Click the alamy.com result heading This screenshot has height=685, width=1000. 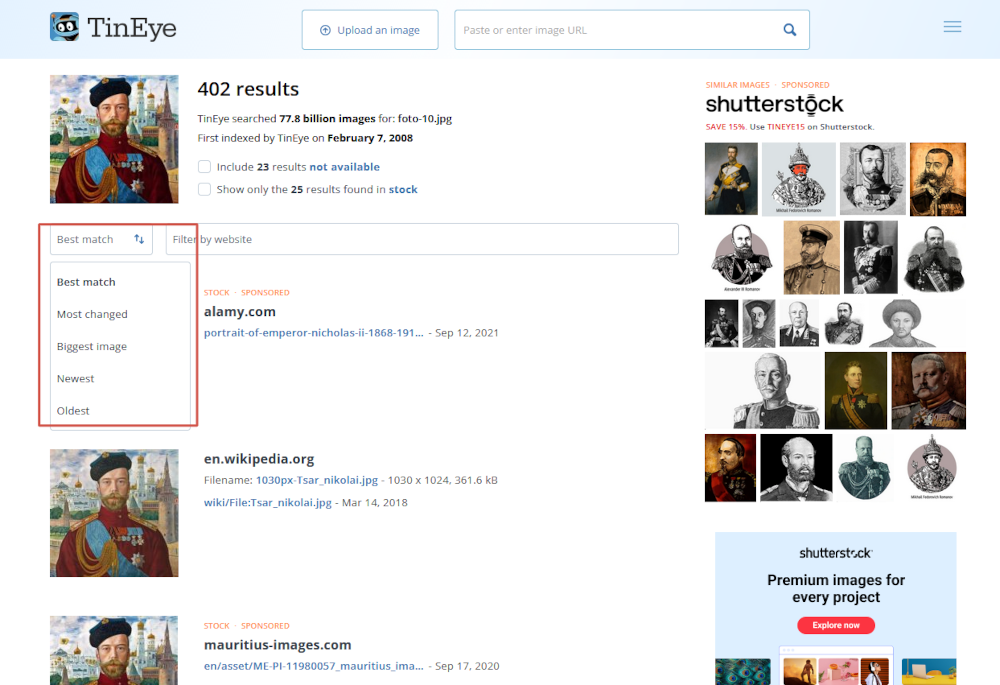[x=240, y=311]
